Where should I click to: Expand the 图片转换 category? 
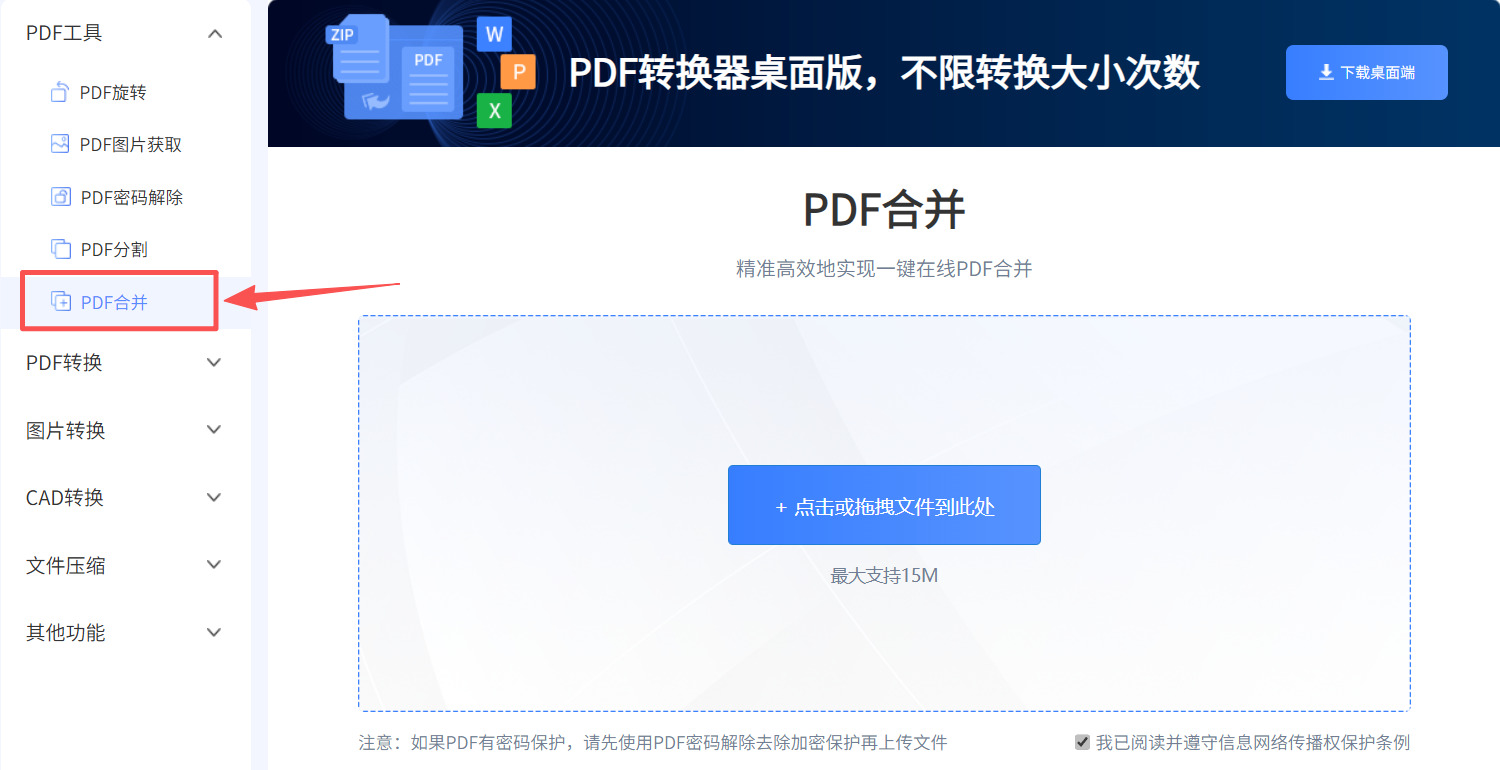[120, 430]
